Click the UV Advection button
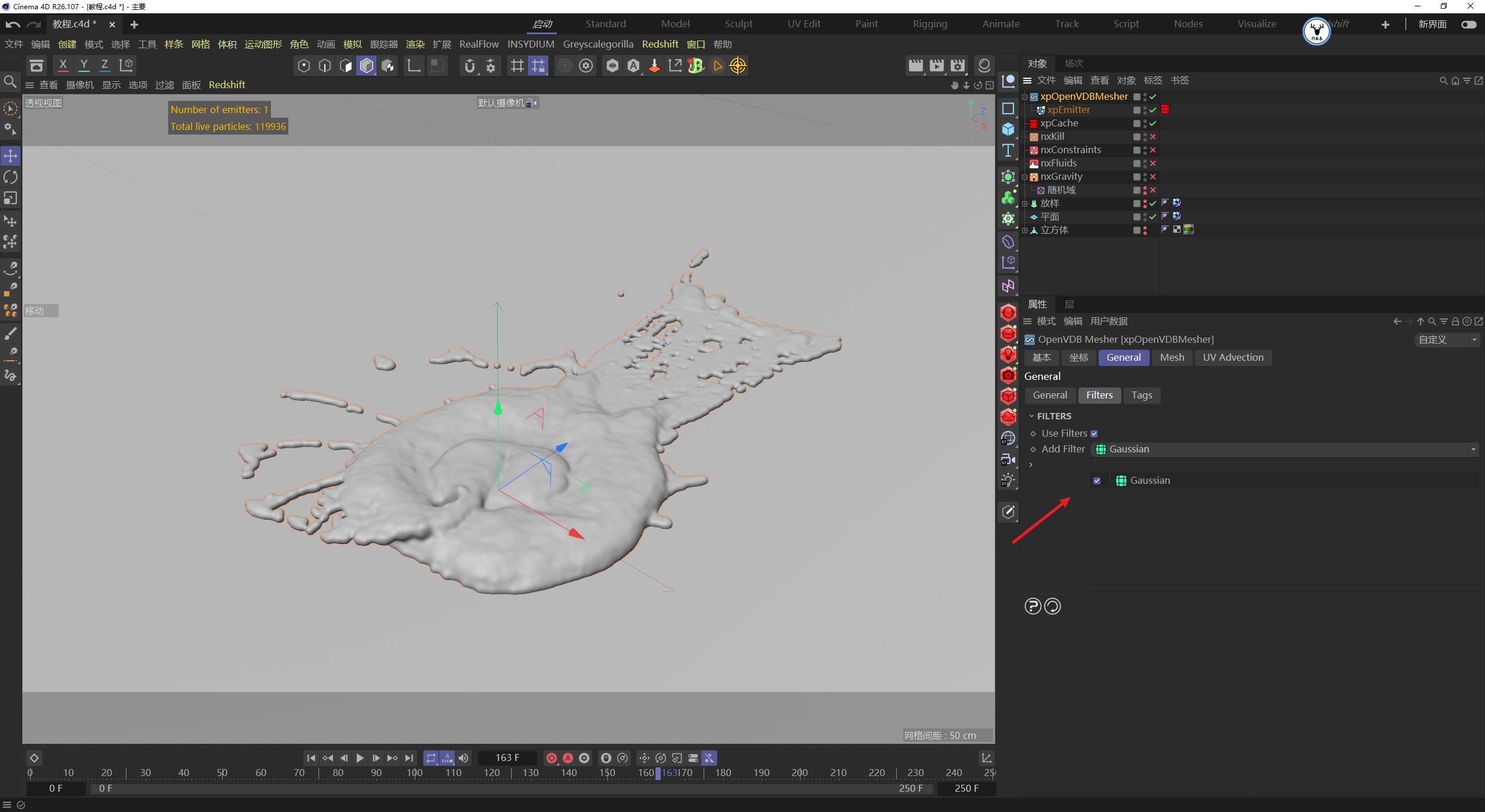Viewport: 1485px width, 812px height. point(1233,357)
